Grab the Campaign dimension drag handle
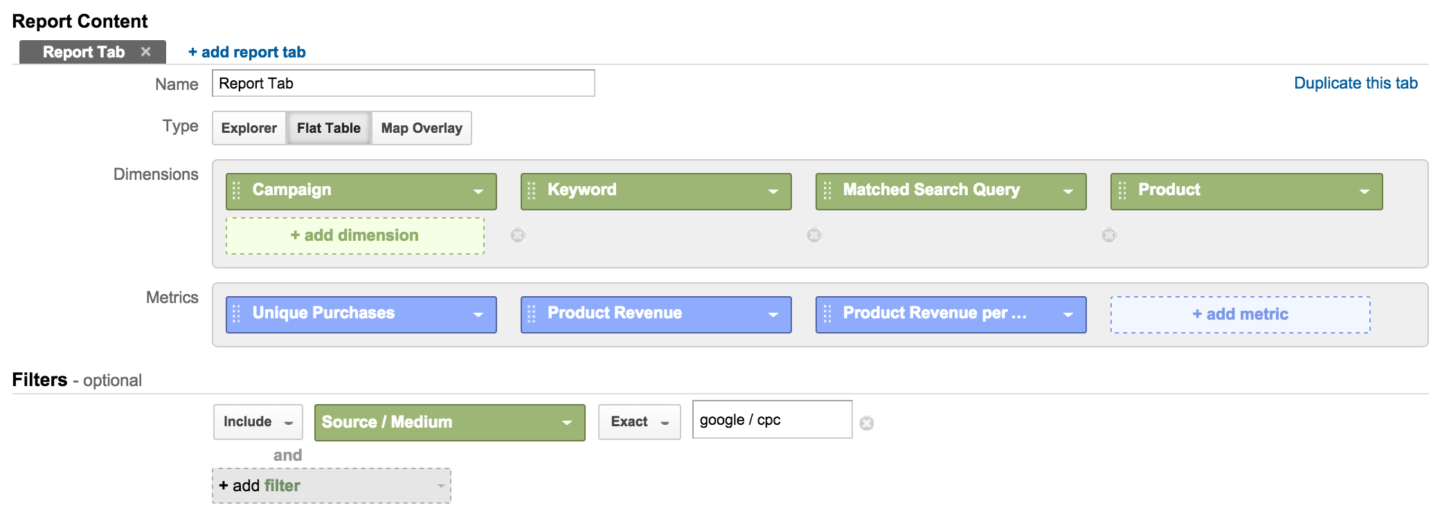 pos(237,191)
